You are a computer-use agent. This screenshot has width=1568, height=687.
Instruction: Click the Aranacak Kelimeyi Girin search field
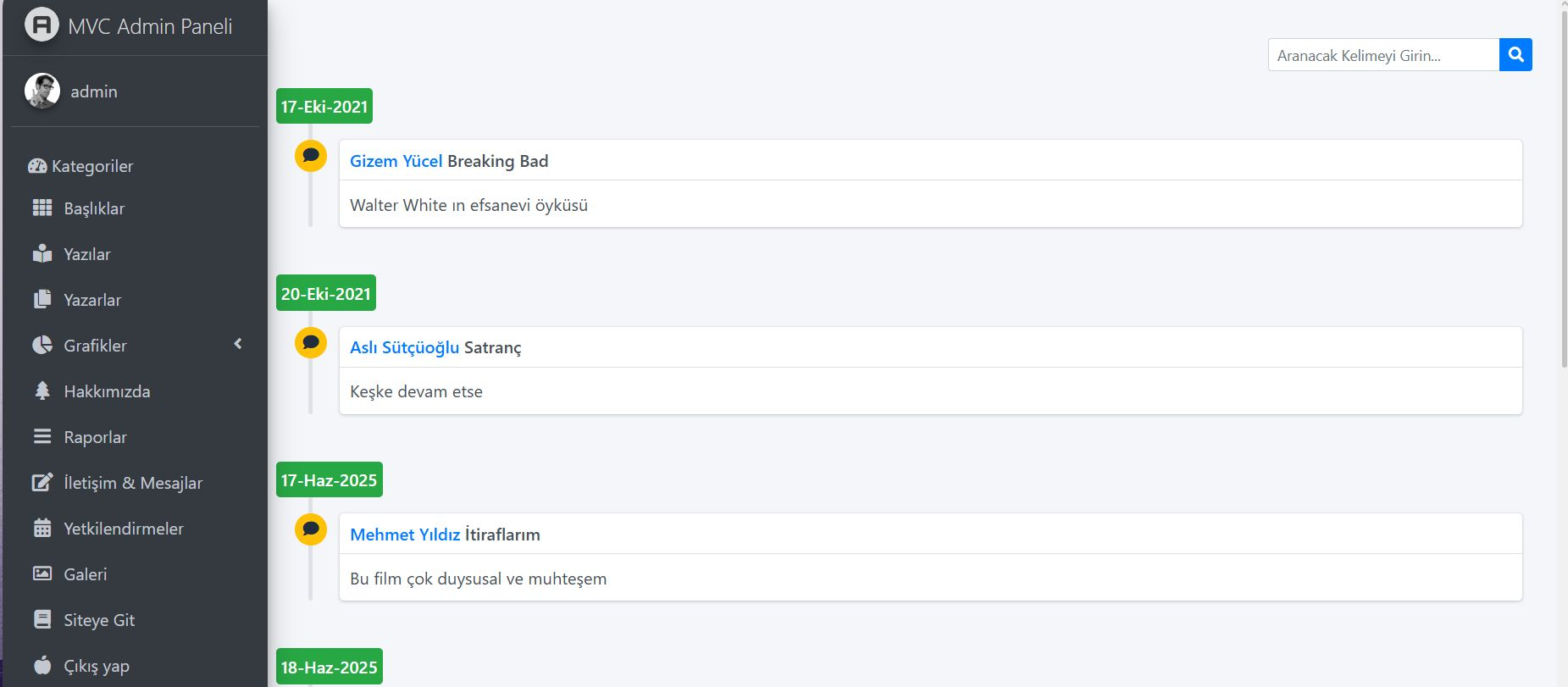tap(1383, 55)
